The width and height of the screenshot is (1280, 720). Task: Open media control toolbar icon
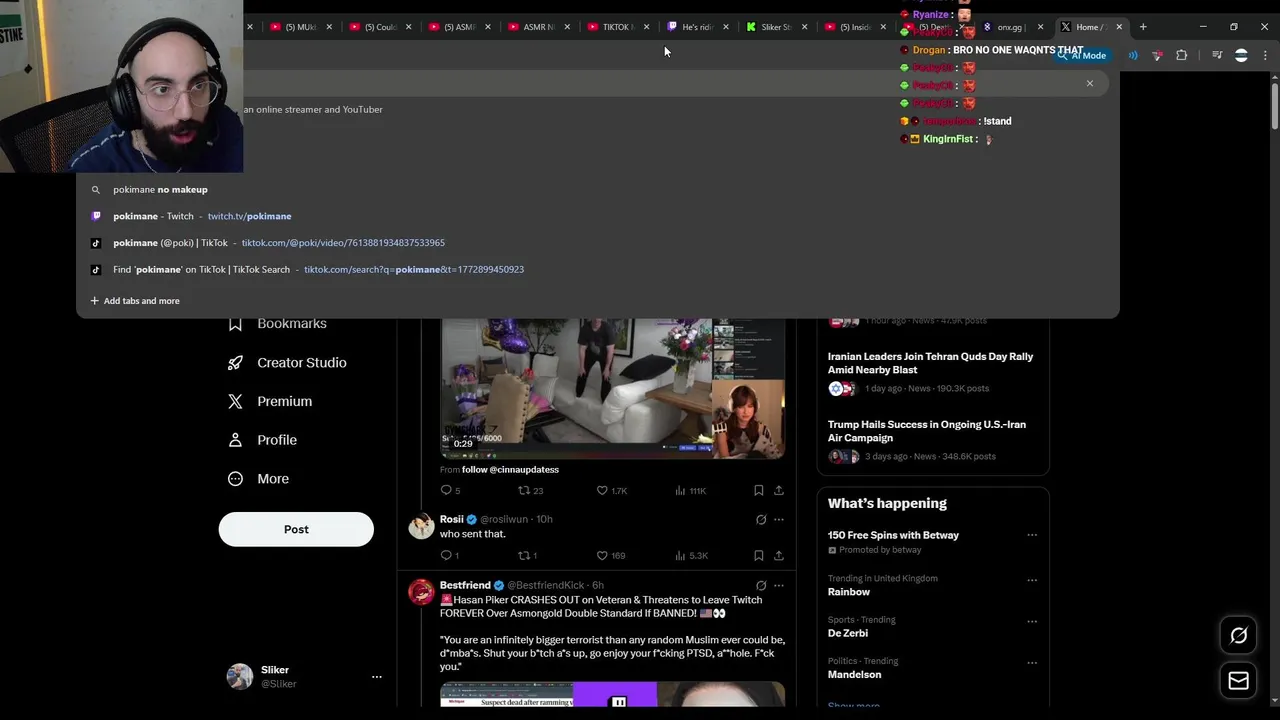pos(1217,55)
